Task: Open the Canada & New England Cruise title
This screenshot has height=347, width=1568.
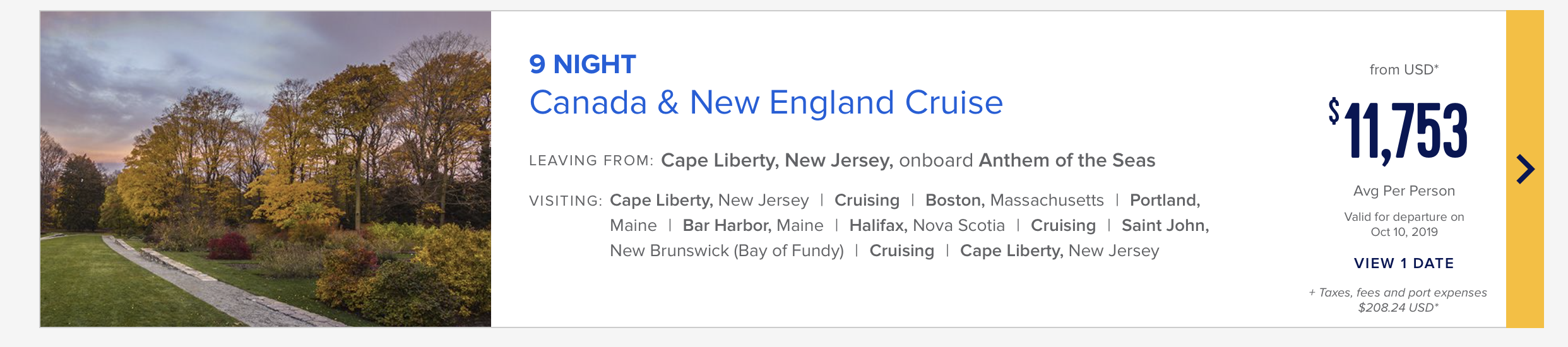Action: (x=766, y=102)
